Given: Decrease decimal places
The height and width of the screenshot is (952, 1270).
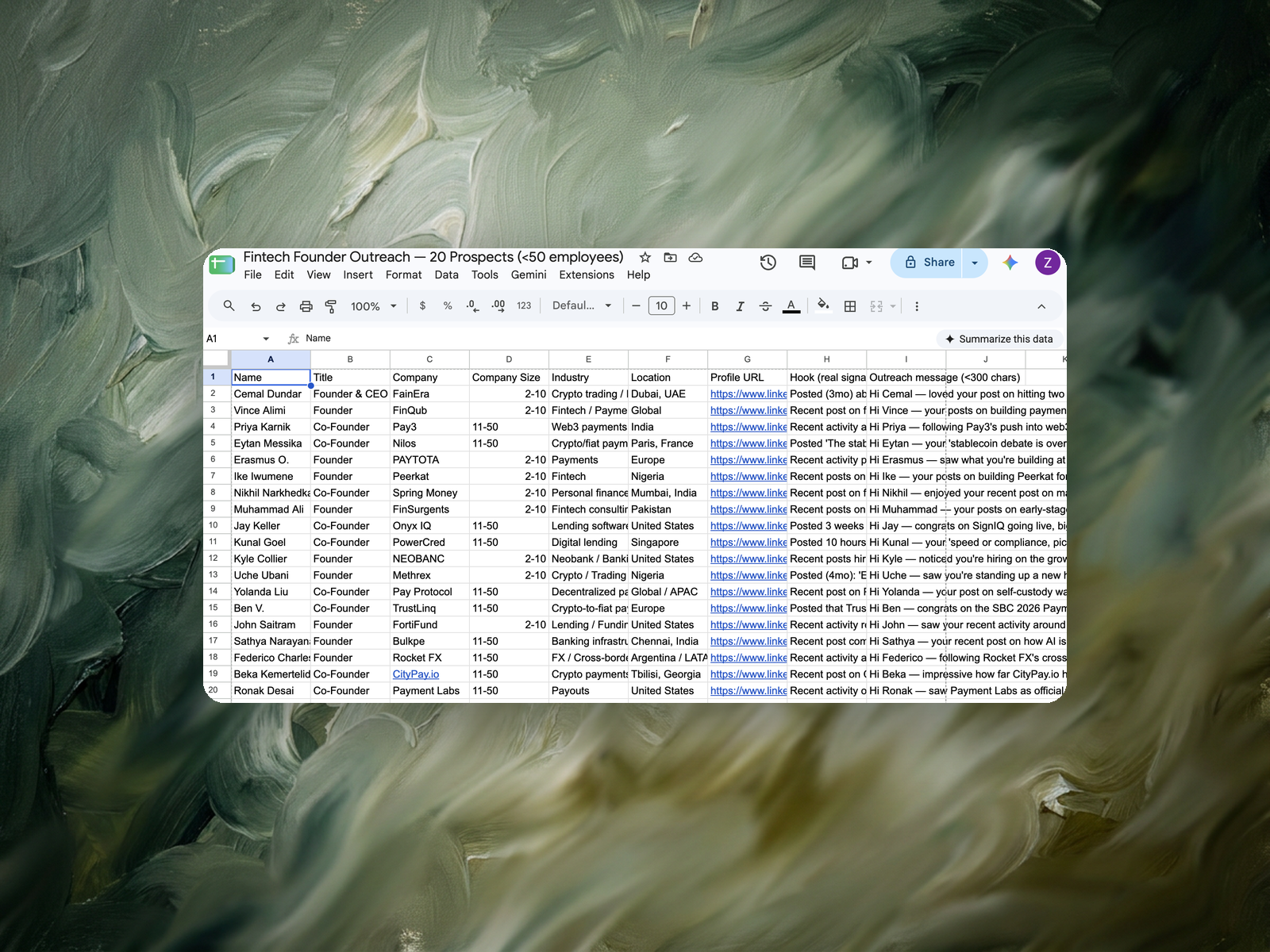Looking at the screenshot, I should (x=472, y=306).
